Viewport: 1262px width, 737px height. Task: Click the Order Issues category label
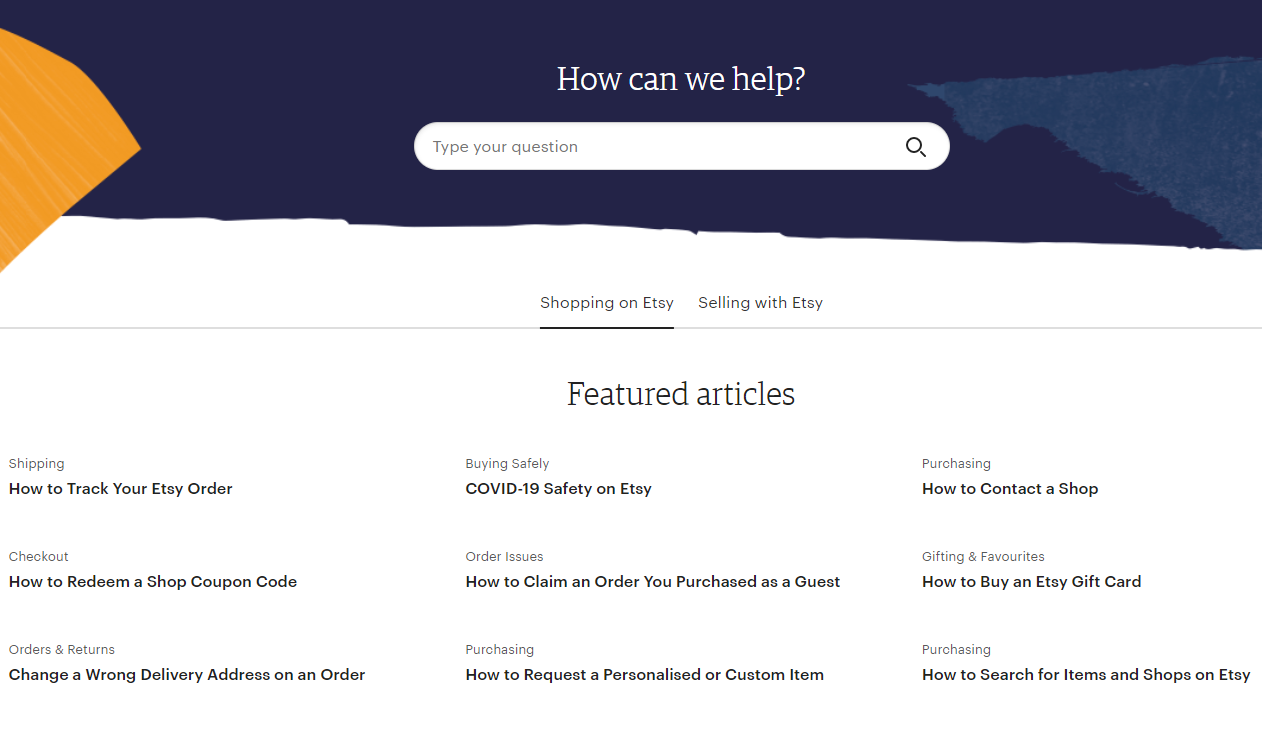click(504, 557)
